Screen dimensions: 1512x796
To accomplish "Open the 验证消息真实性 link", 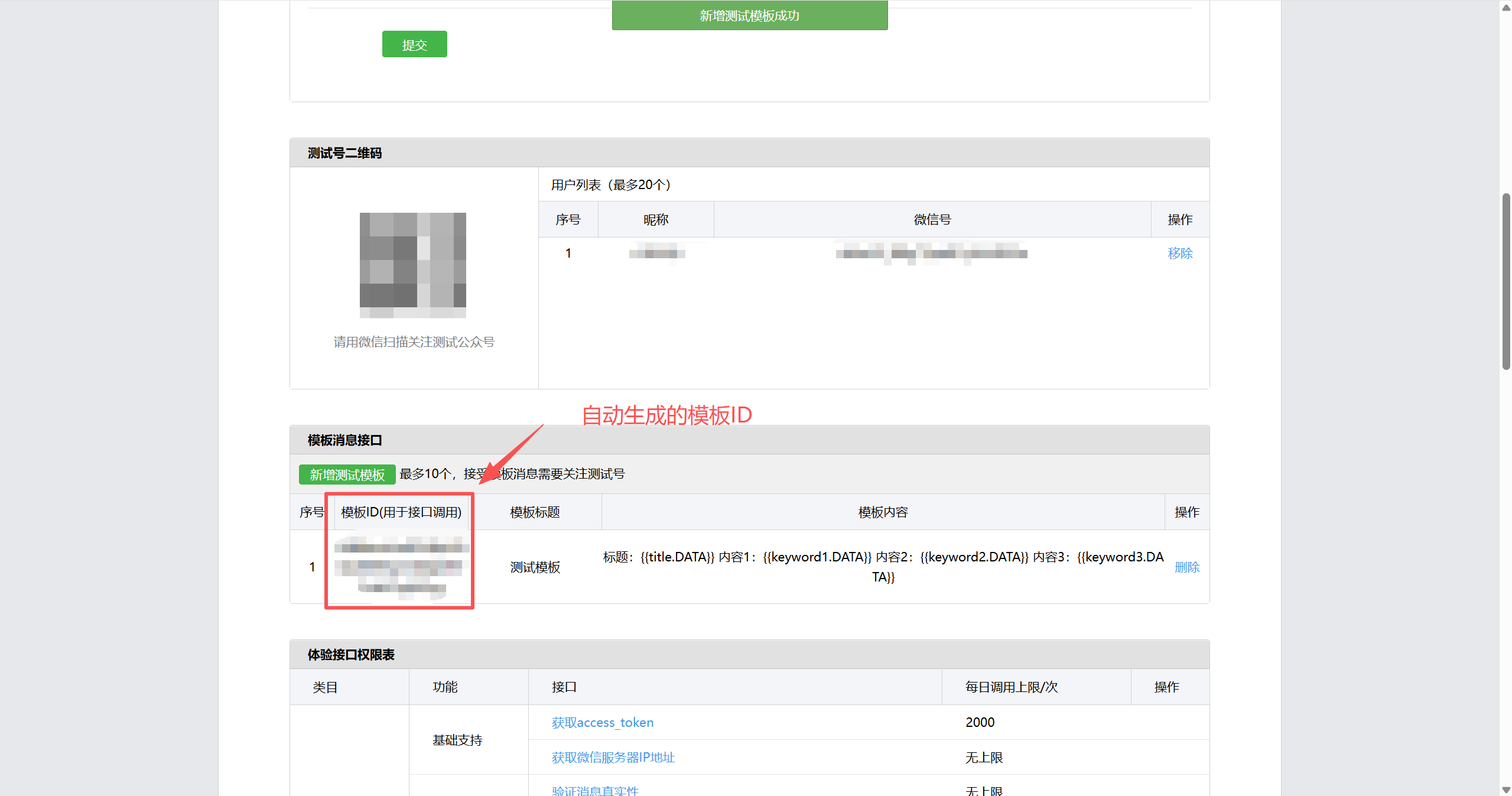I will pos(594,790).
